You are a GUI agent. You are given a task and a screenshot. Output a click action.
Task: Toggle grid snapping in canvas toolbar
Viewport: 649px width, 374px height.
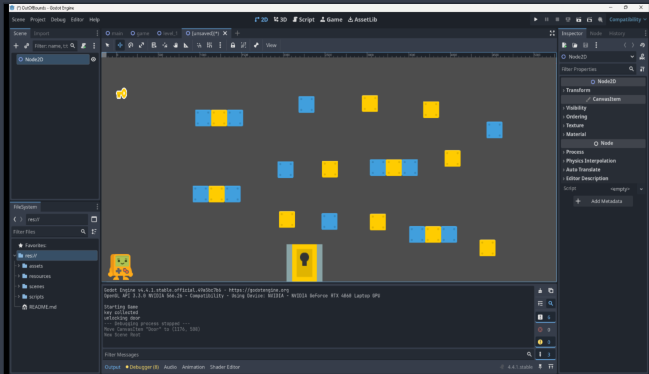(210, 45)
